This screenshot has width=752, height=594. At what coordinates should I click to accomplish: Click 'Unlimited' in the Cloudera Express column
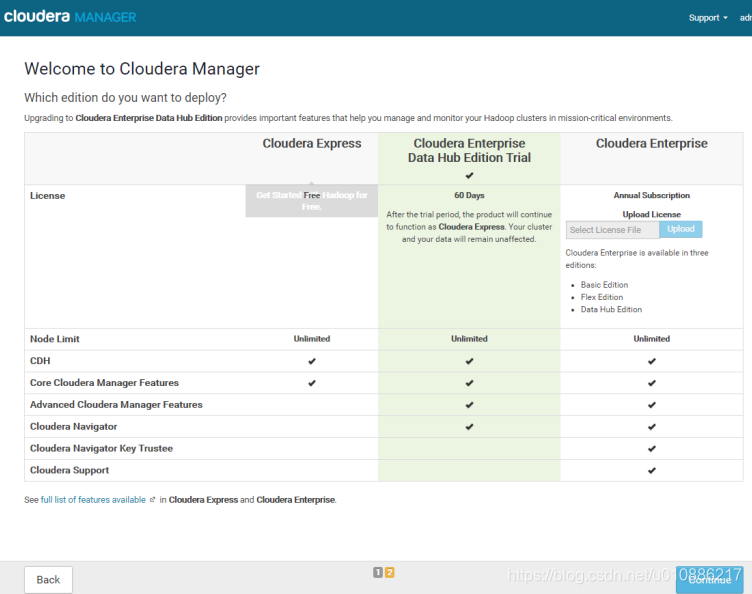point(312,338)
